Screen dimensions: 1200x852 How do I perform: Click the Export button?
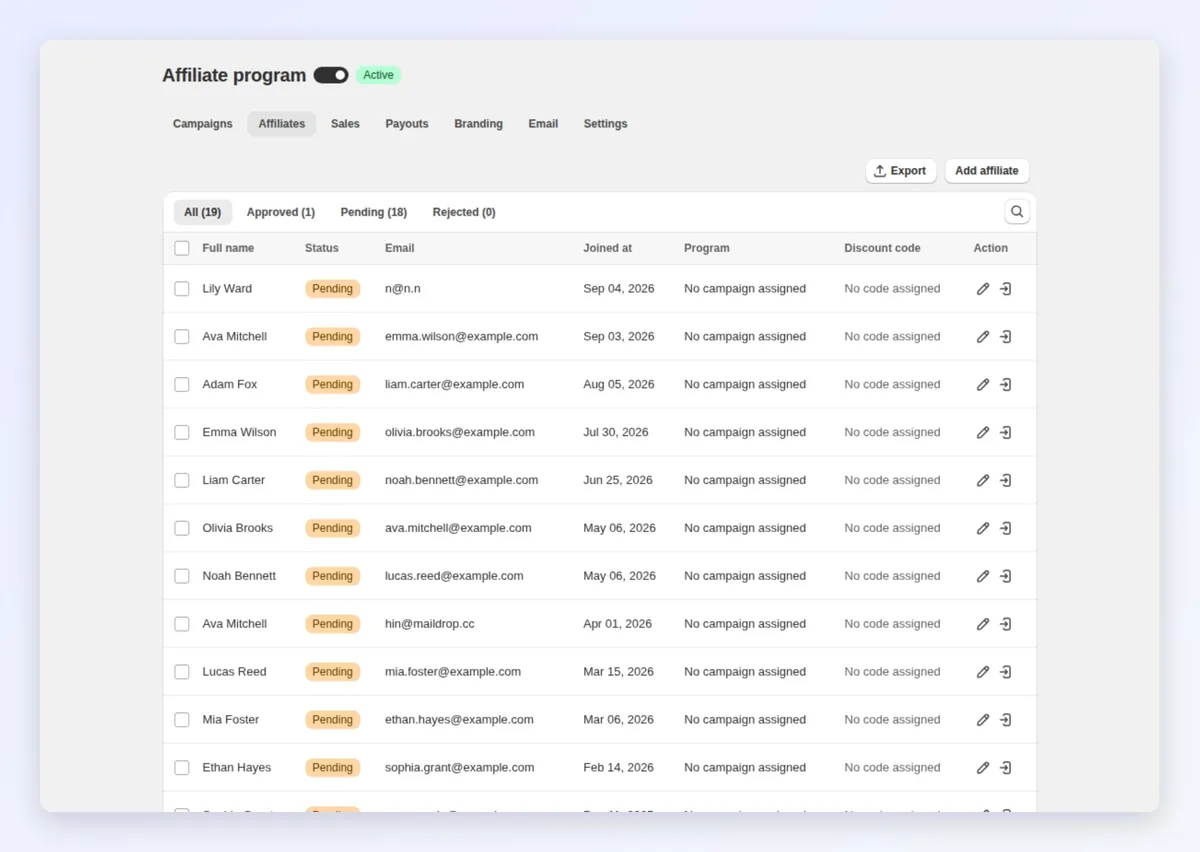(x=901, y=171)
